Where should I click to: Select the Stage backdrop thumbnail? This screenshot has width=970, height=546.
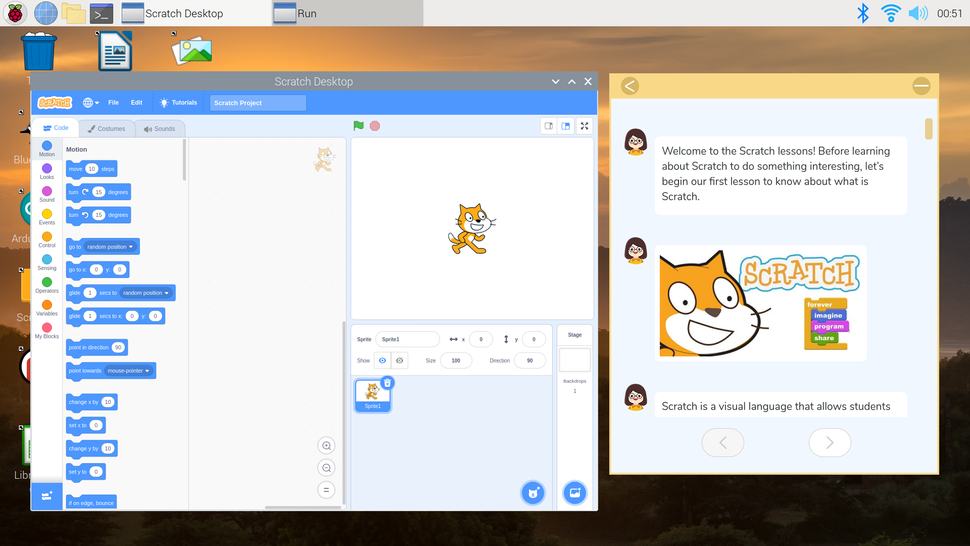tap(575, 360)
